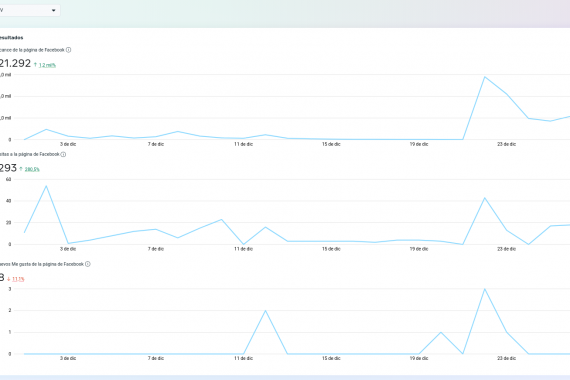Click the green up arrow next to 21.292
This screenshot has height=380, width=570.
pyautogui.click(x=35, y=65)
